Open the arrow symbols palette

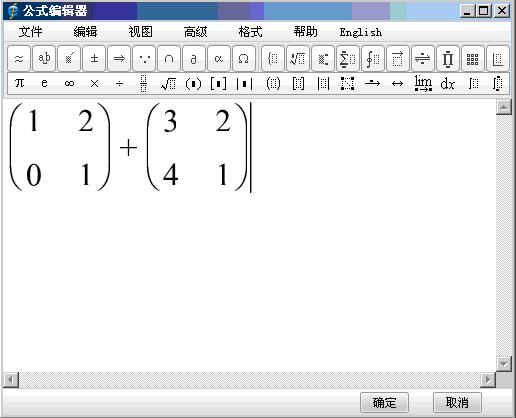pos(119,59)
